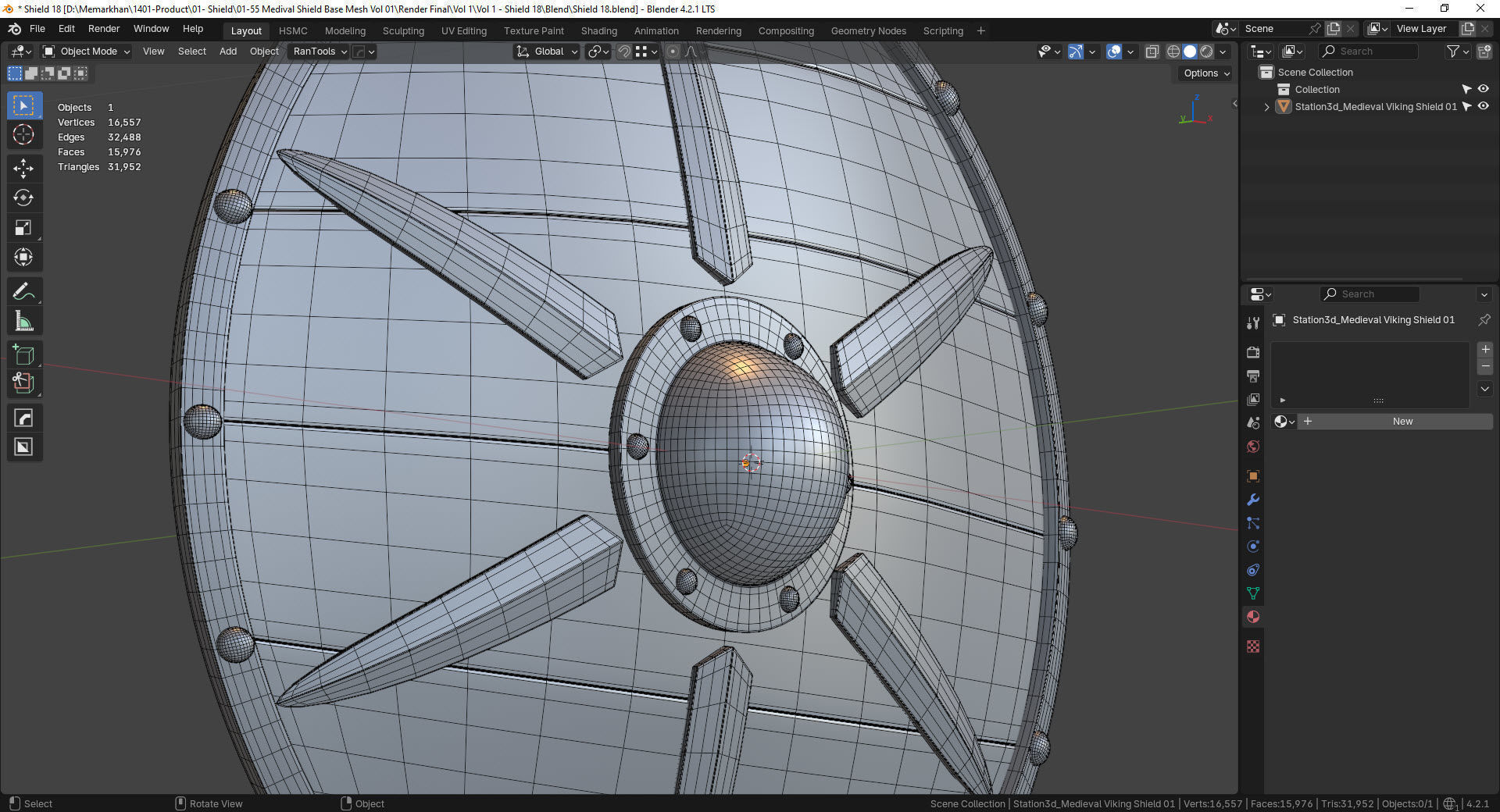Click the Blender logo menu
This screenshot has height=812, width=1500.
[x=14, y=29]
